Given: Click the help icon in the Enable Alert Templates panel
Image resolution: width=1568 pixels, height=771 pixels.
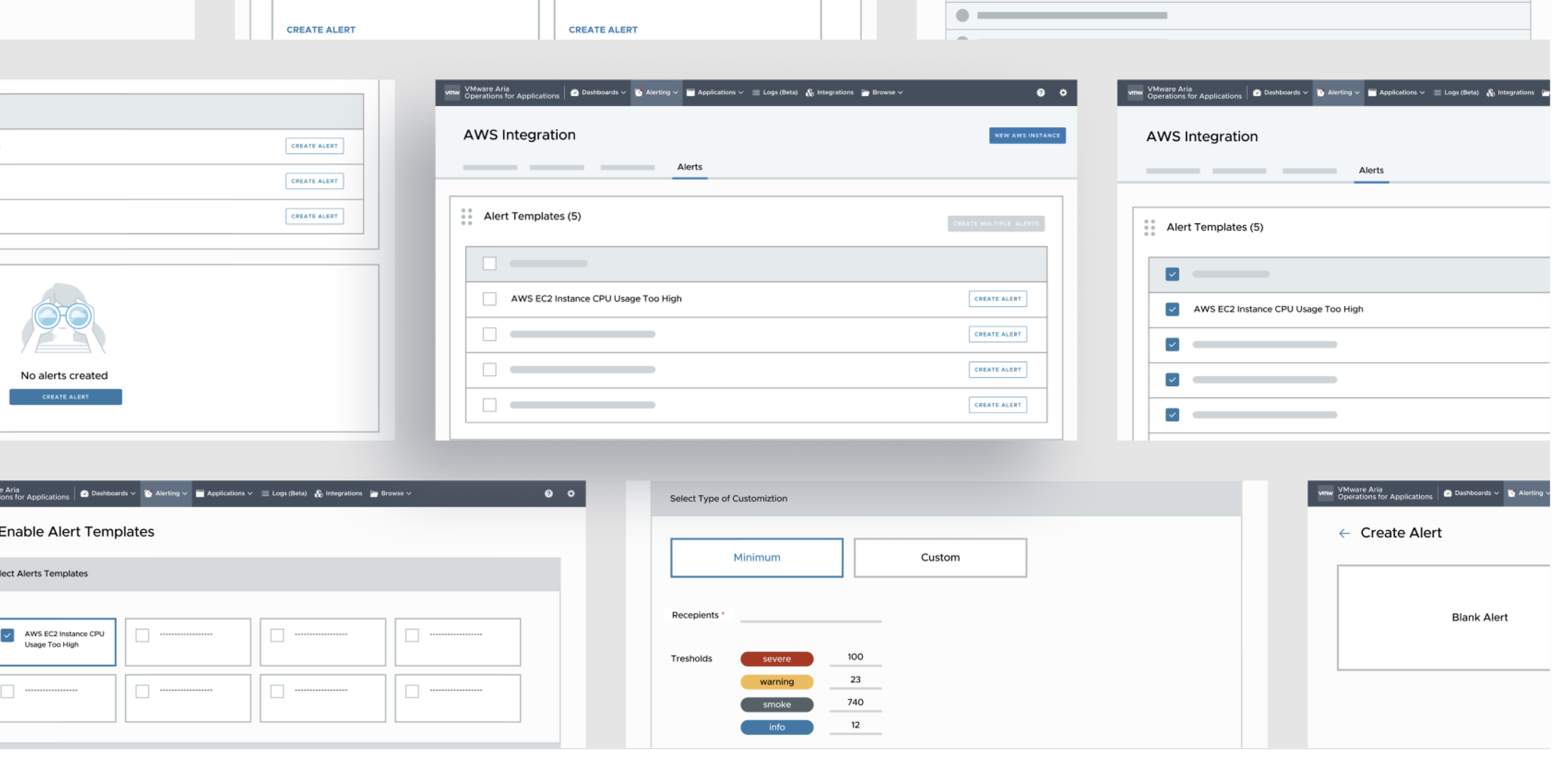Looking at the screenshot, I should click(x=549, y=494).
